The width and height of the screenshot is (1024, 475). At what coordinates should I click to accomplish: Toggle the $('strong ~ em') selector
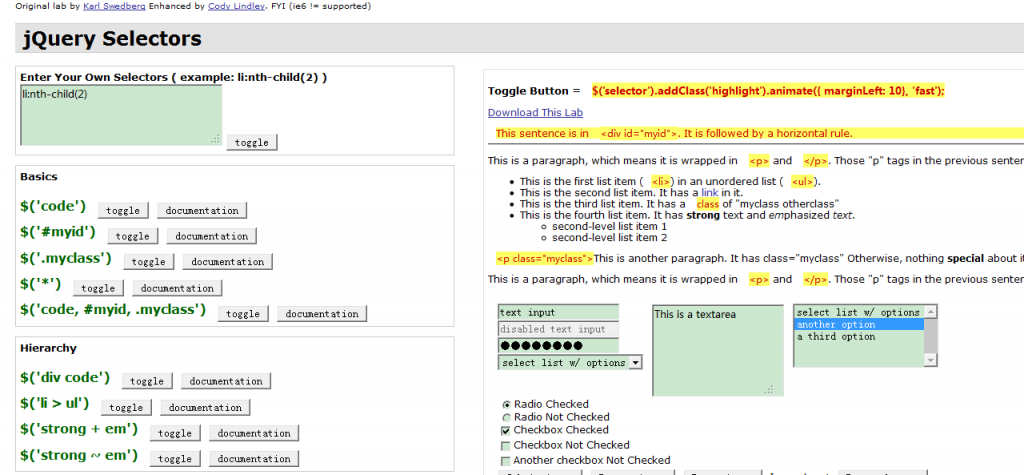tap(175, 459)
